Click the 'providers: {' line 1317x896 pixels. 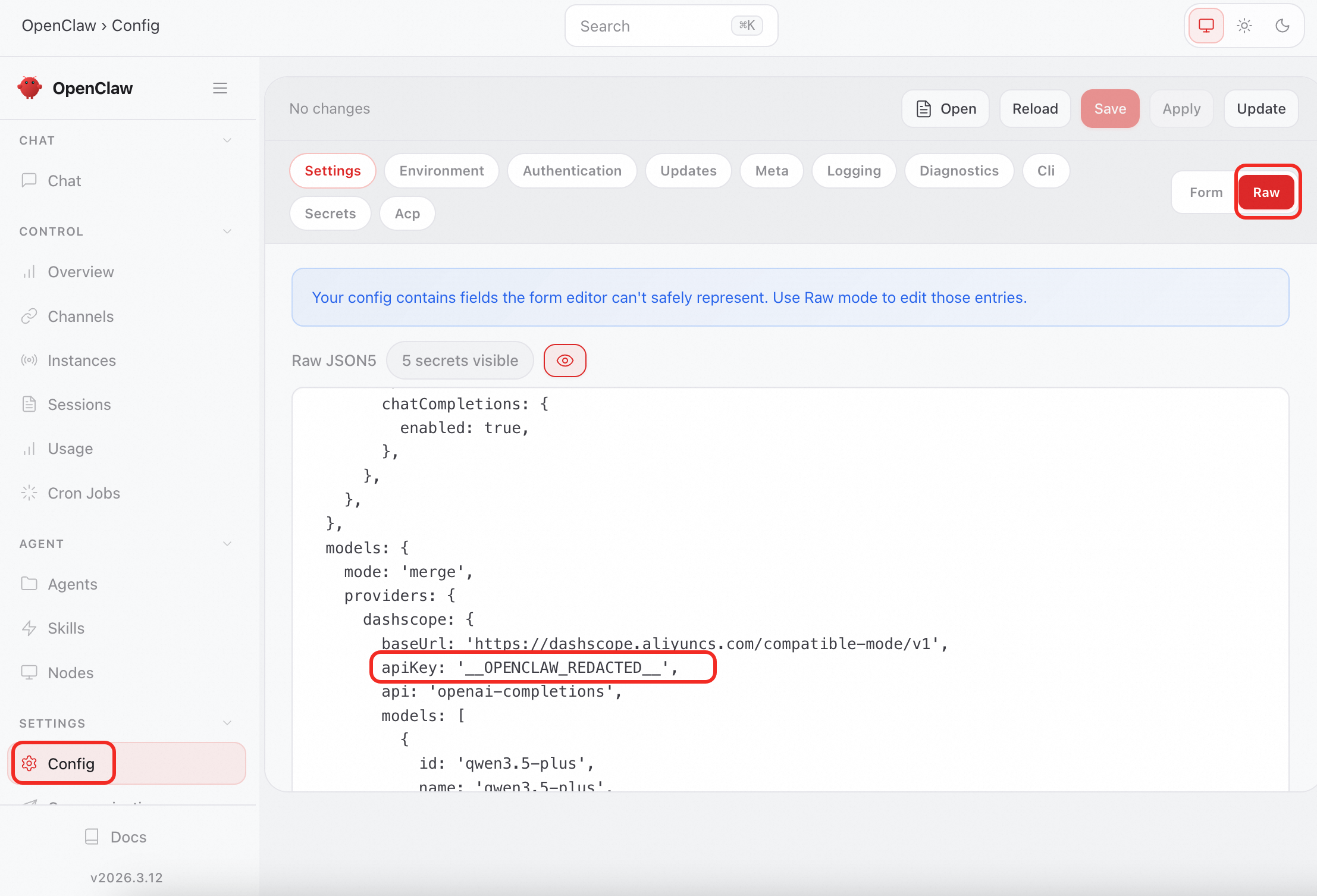400,596
